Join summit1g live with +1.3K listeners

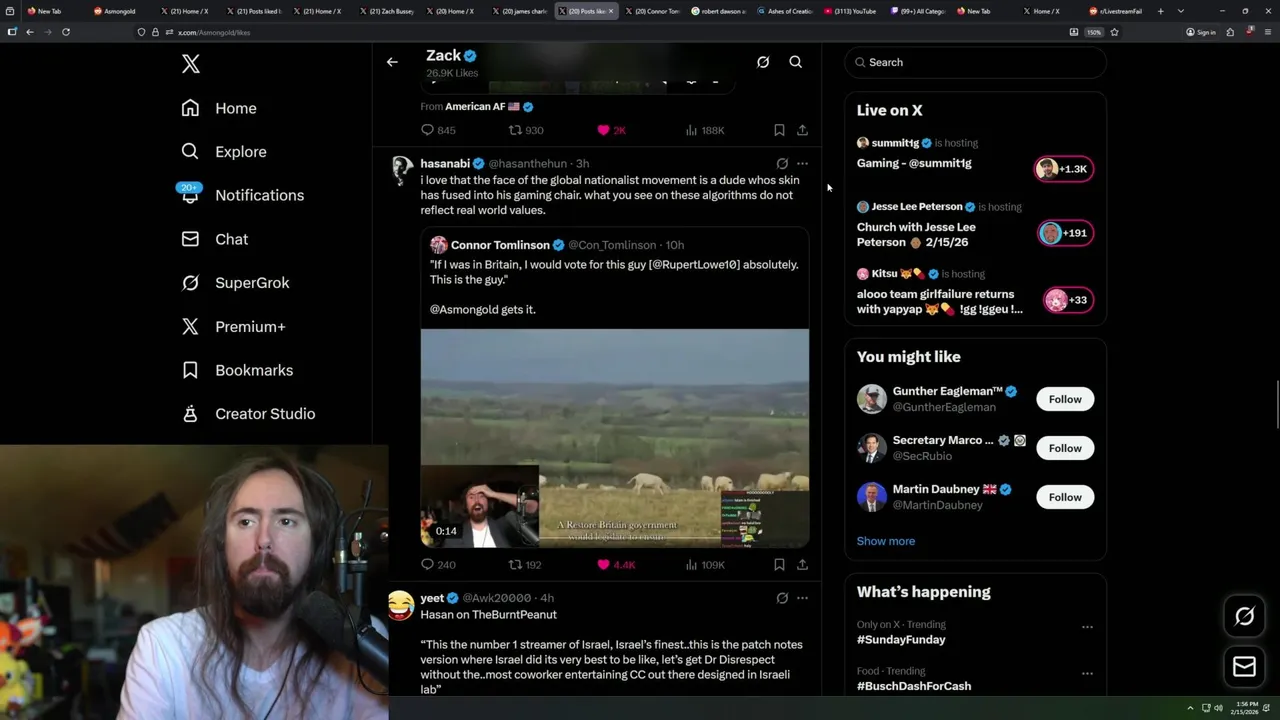click(1064, 169)
